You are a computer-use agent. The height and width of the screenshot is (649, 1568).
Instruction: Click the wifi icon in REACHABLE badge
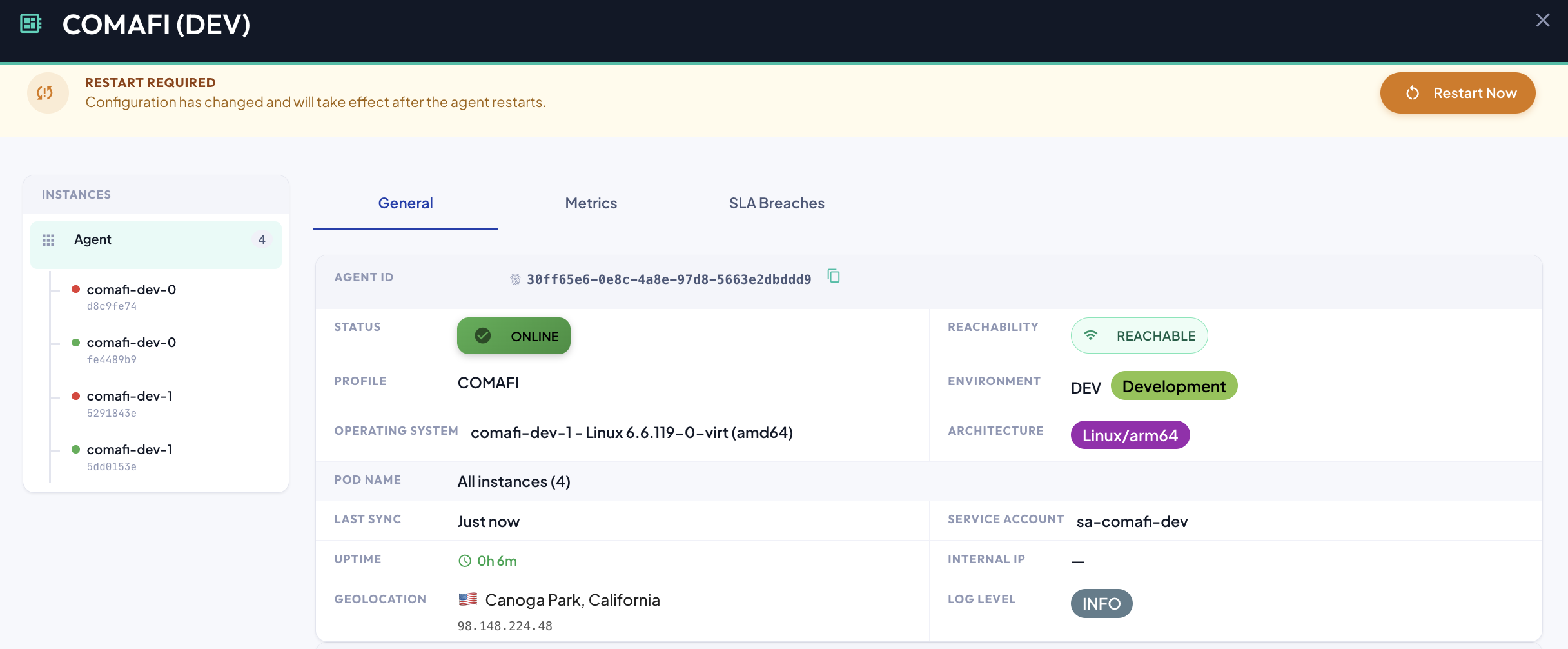1090,335
